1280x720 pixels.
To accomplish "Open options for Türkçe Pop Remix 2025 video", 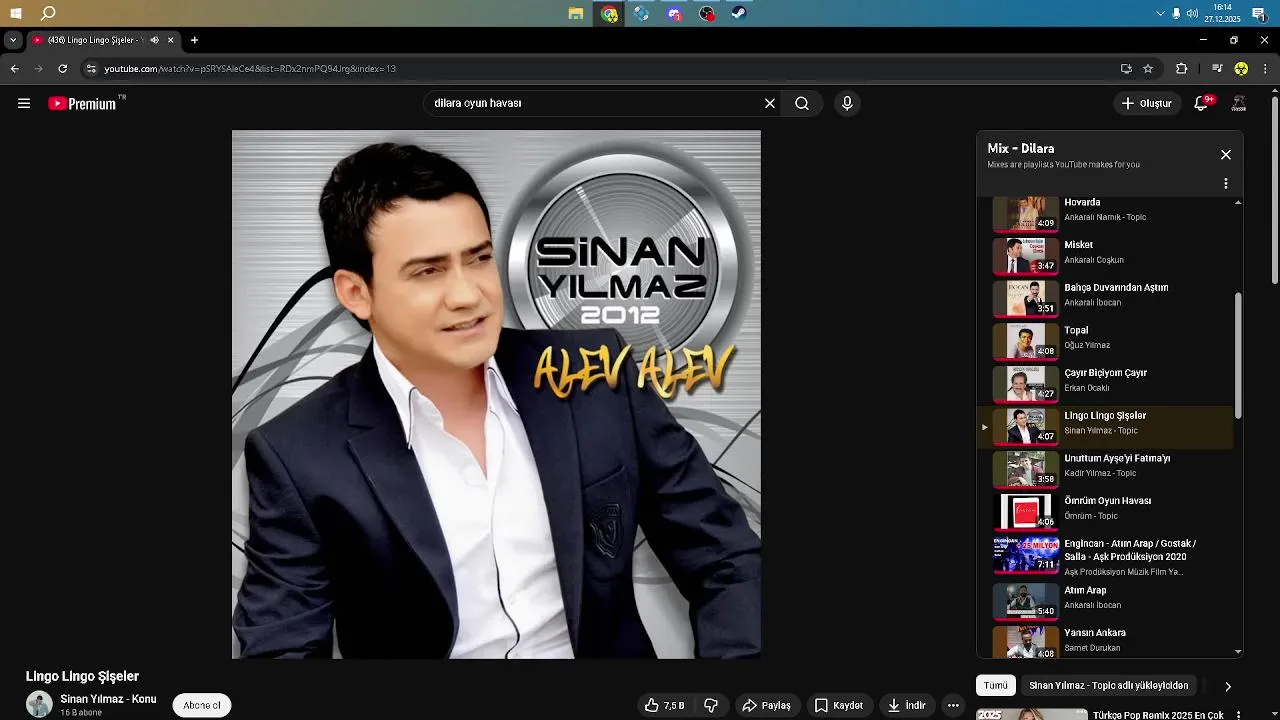I will click(1239, 715).
